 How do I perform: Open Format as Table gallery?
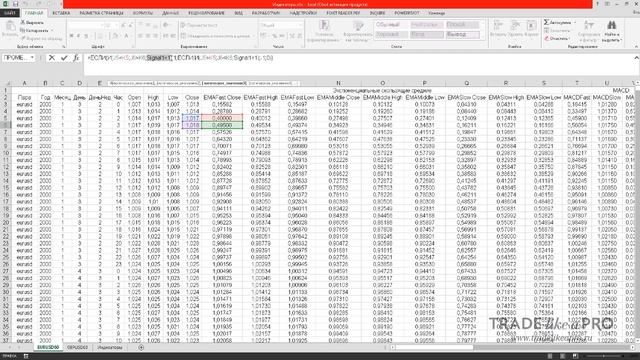[358, 31]
